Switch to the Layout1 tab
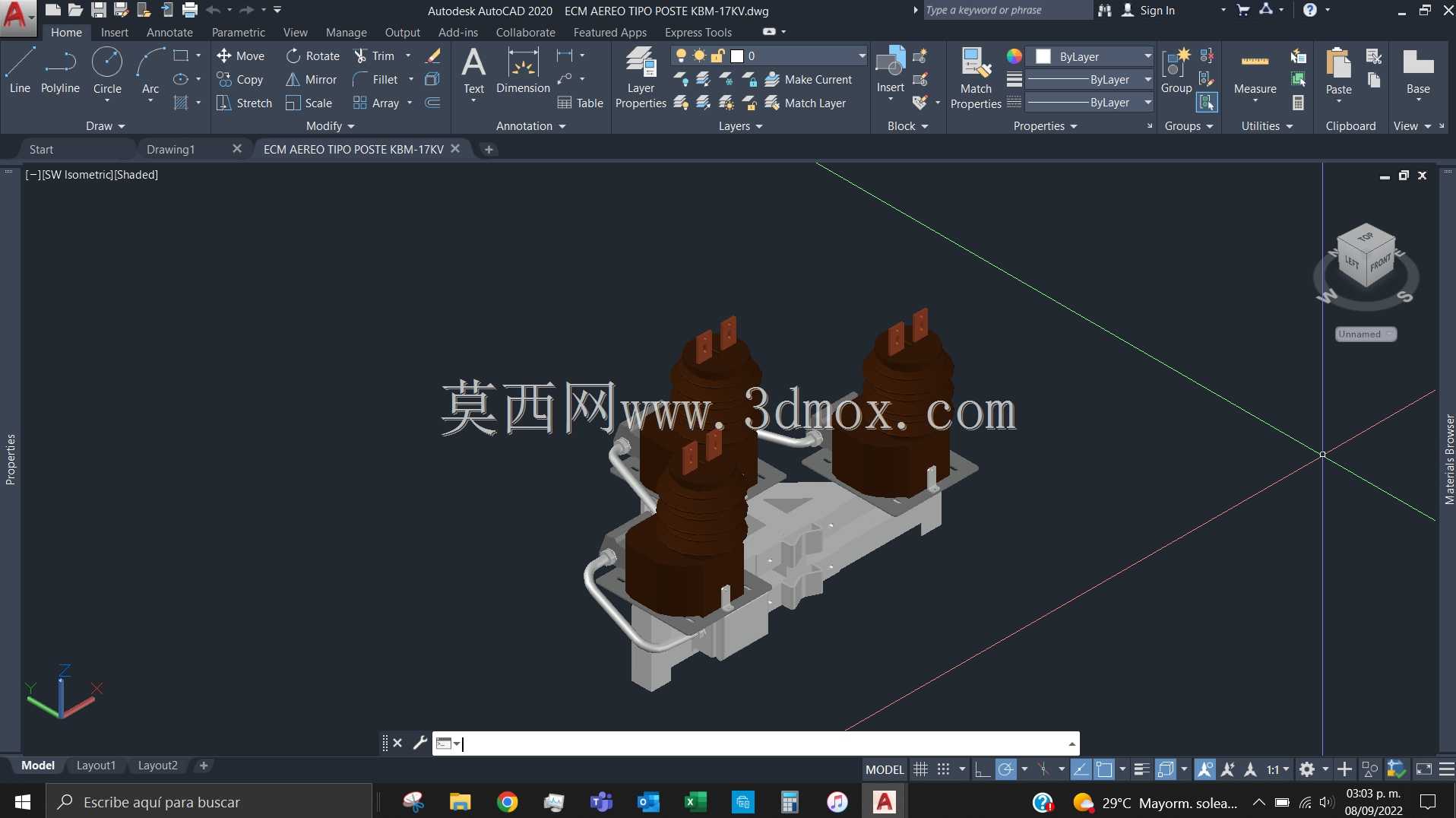 96,766
